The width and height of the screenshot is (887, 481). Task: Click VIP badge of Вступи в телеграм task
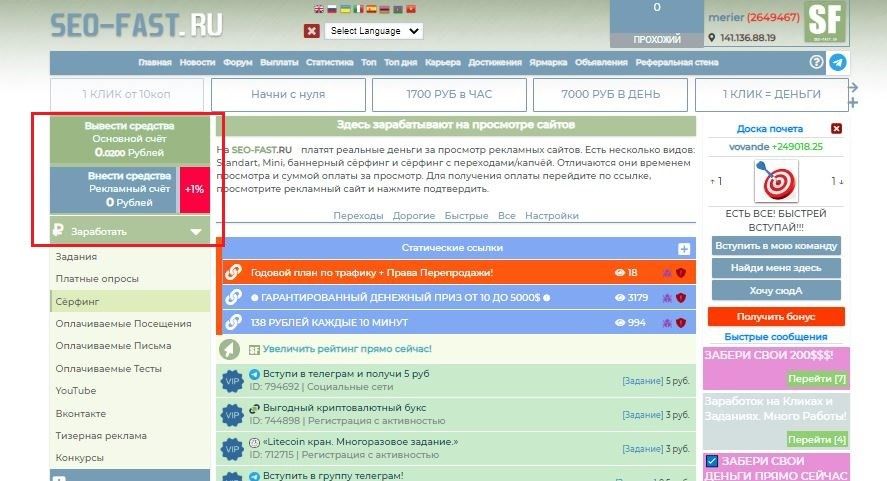(x=232, y=381)
